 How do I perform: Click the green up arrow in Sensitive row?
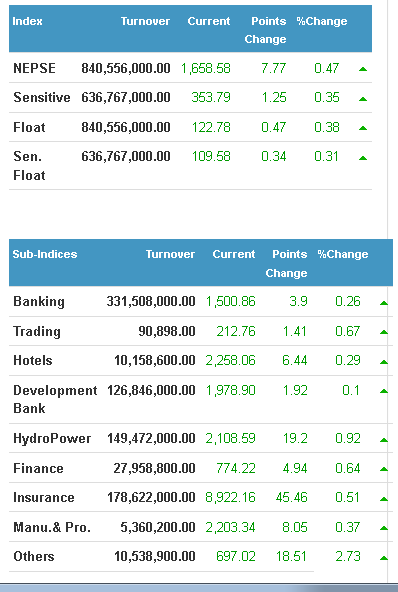[x=363, y=99]
